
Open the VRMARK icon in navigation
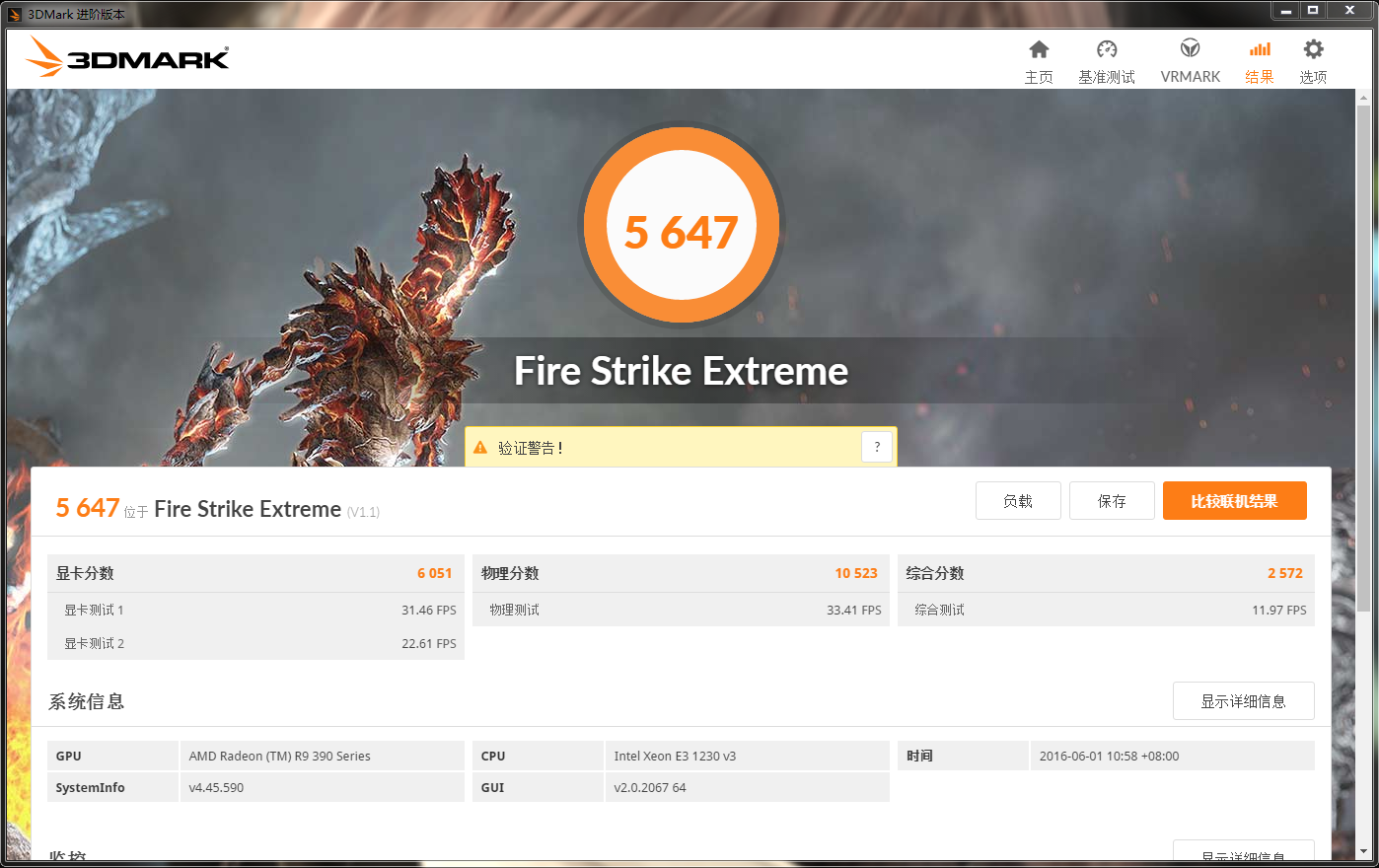point(1191,48)
